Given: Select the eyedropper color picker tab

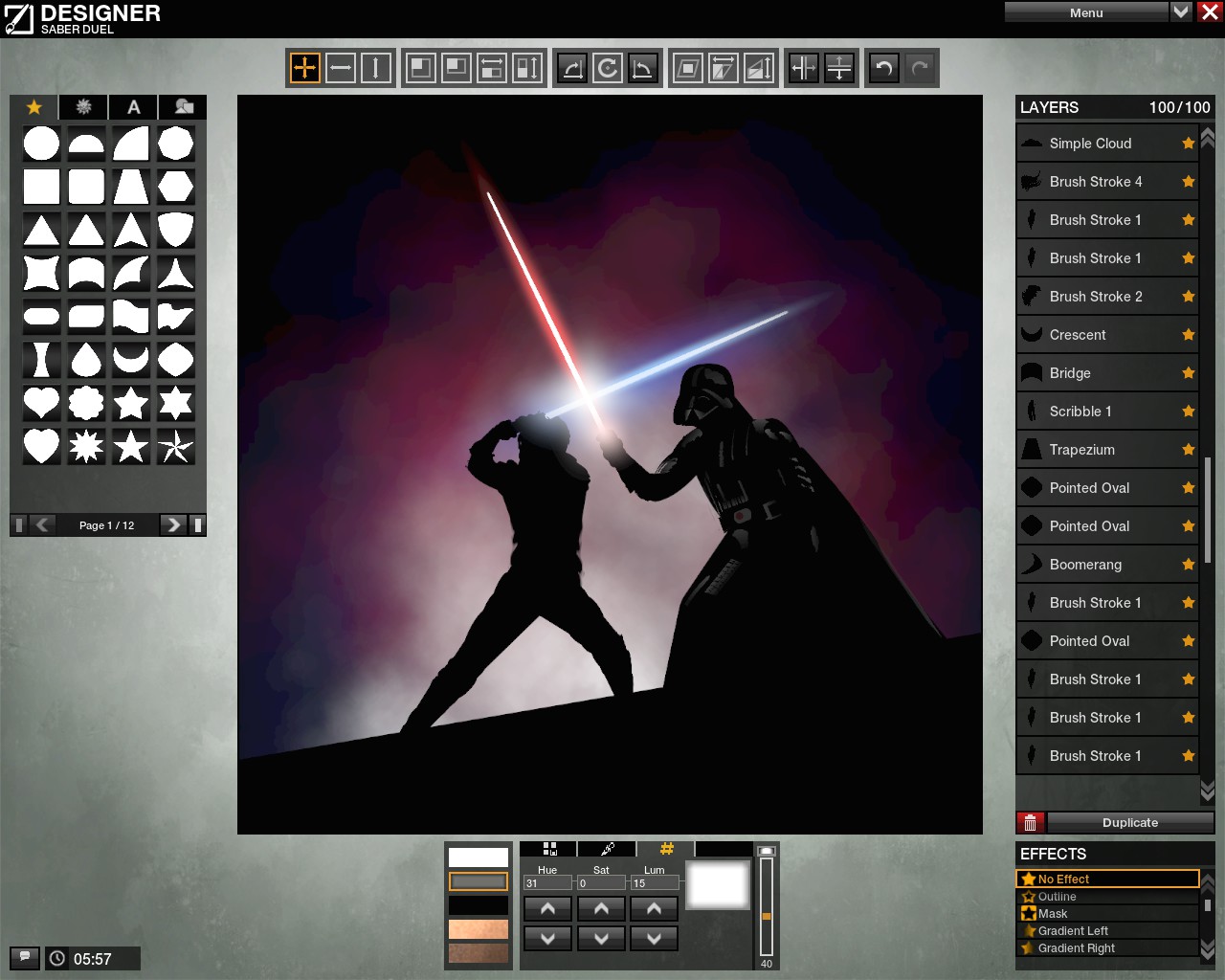Looking at the screenshot, I should [607, 848].
